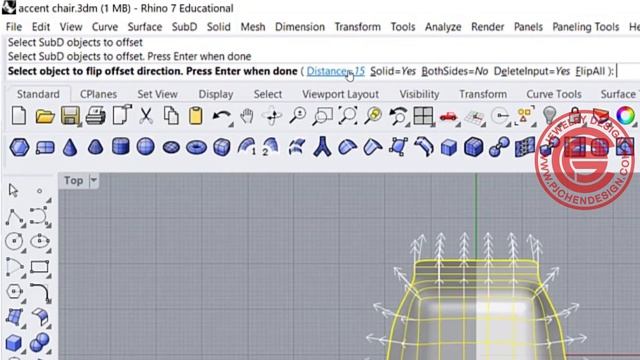Select the Rotate view icon

coord(272,116)
